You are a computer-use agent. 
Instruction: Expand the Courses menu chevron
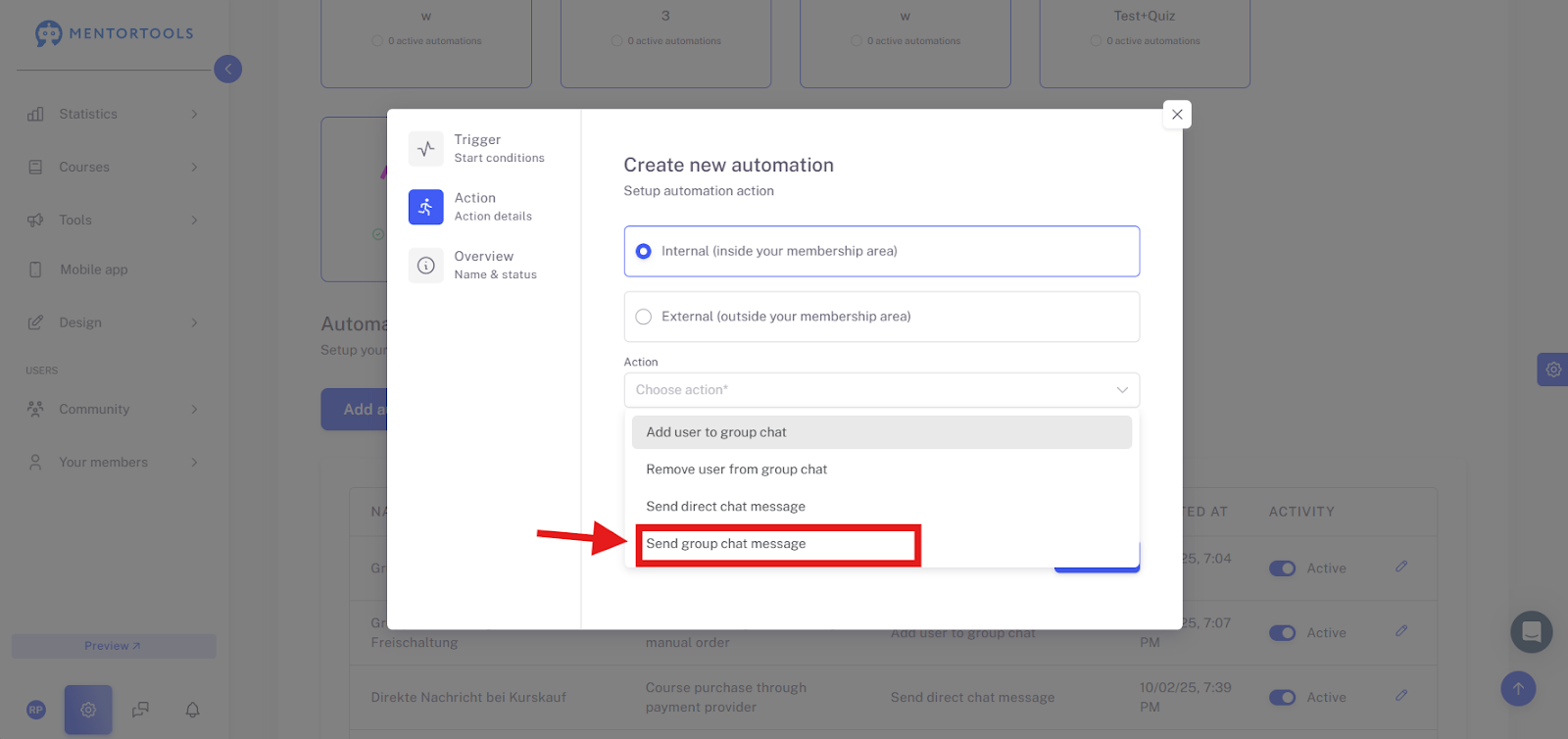(x=194, y=168)
